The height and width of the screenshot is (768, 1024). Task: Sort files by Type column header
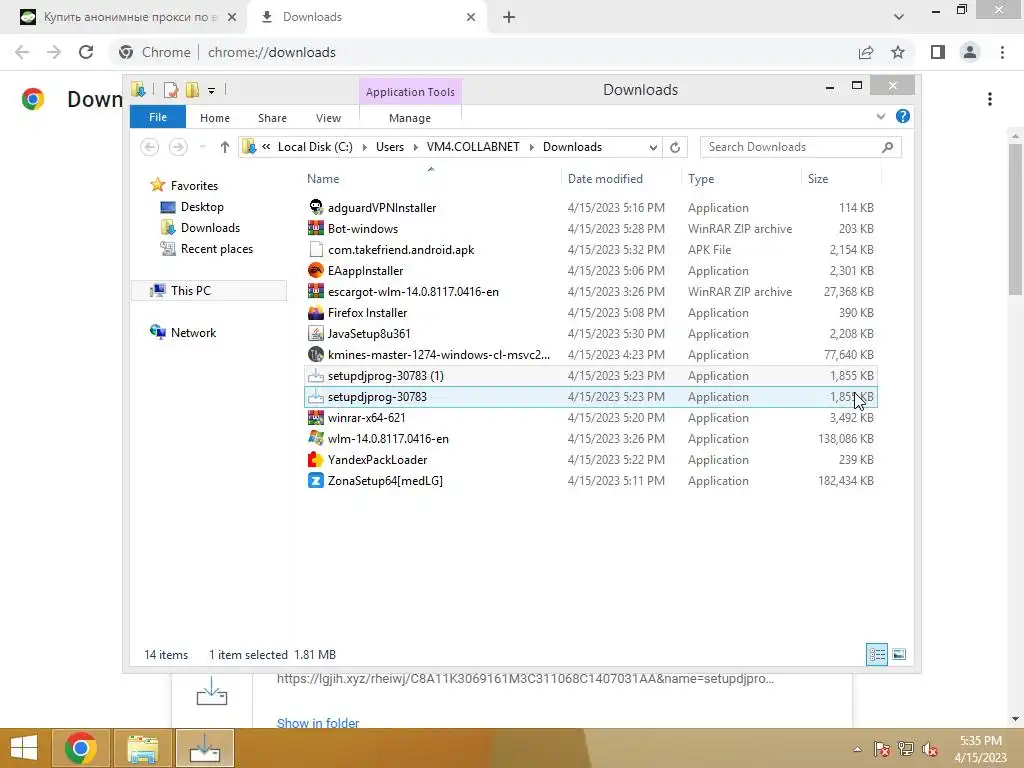(701, 179)
